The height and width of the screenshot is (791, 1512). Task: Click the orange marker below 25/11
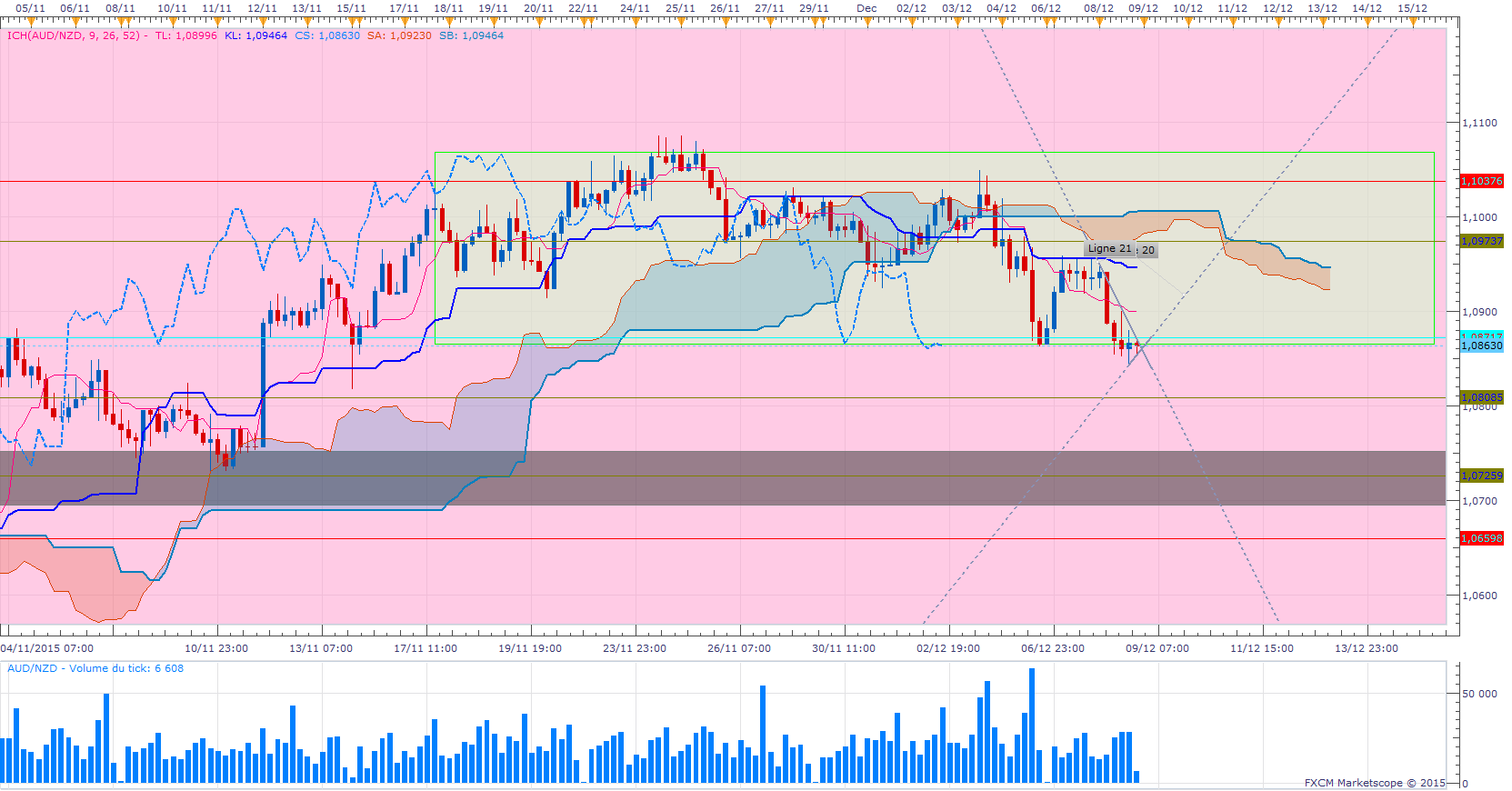(x=681, y=20)
